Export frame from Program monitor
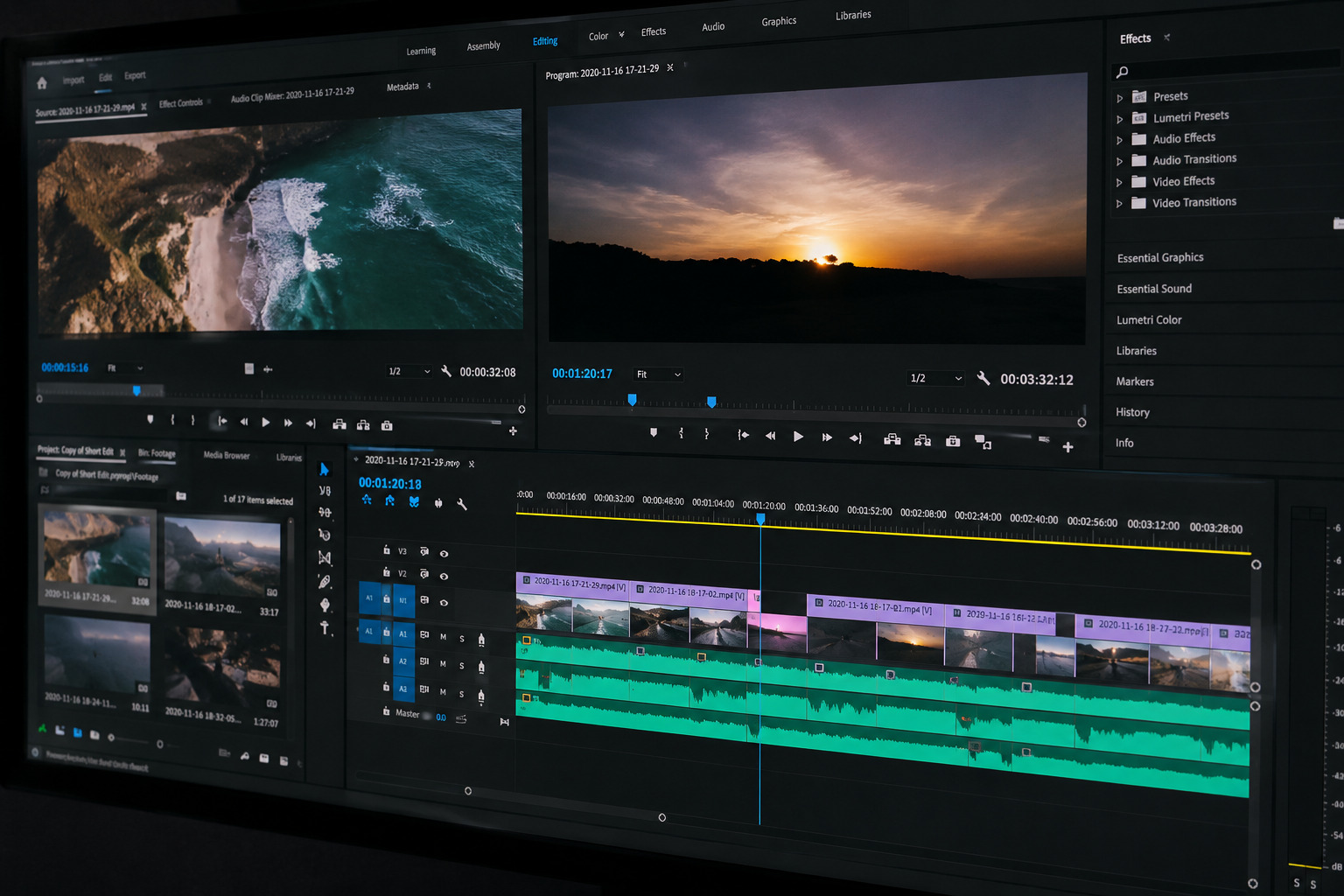1344x896 pixels. pyautogui.click(x=953, y=441)
